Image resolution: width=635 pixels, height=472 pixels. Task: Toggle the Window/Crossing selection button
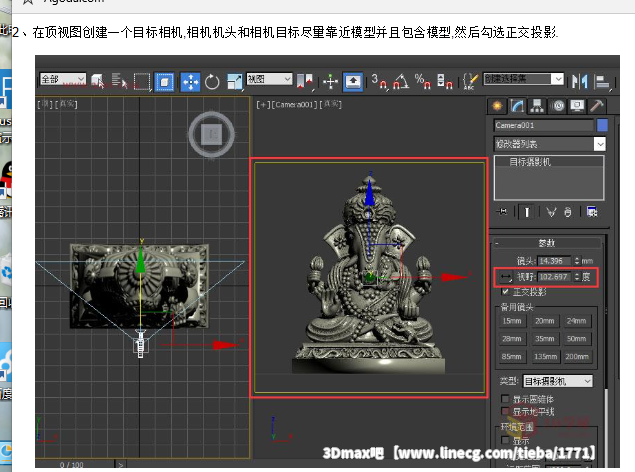point(164,82)
